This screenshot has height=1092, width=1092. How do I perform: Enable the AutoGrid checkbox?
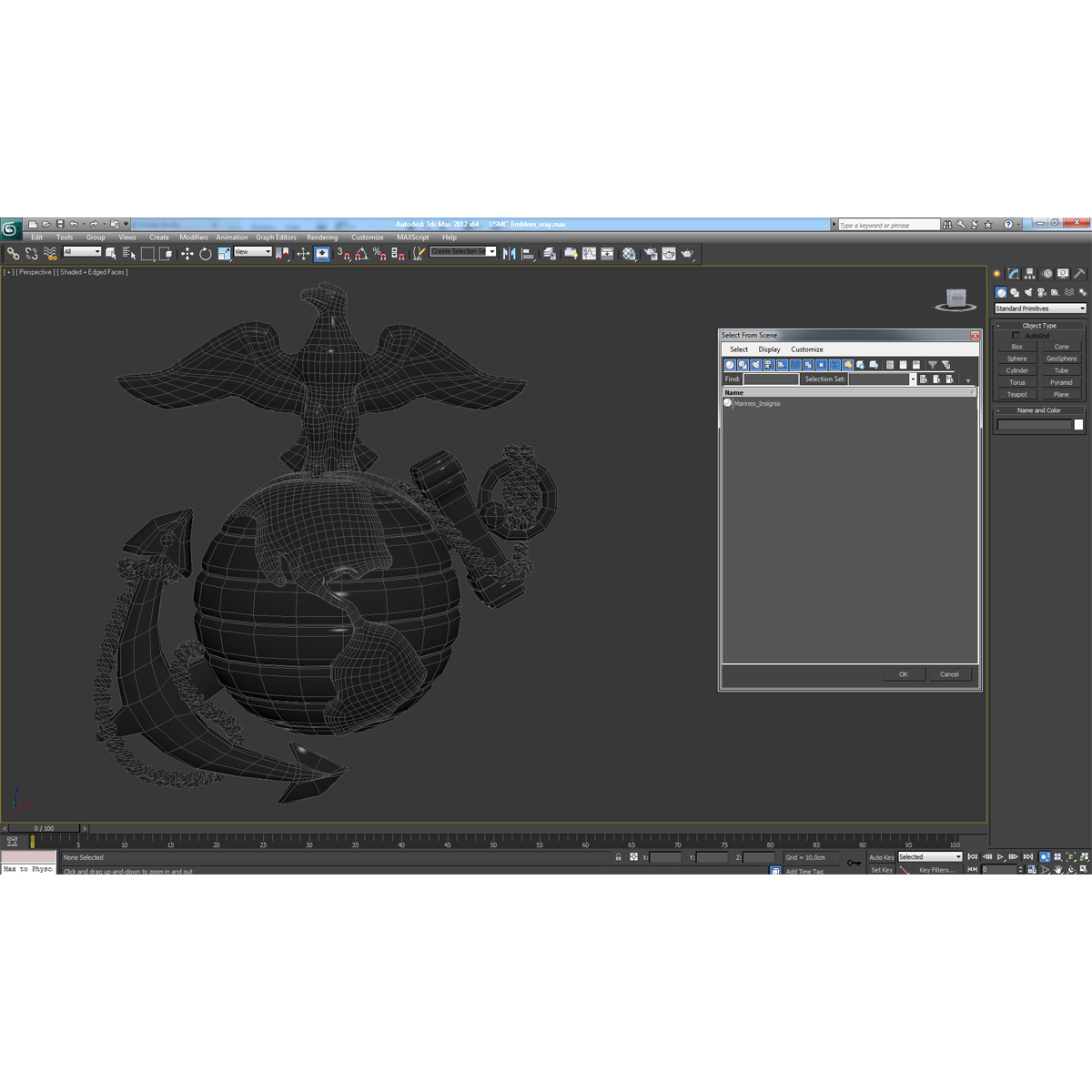click(1016, 336)
